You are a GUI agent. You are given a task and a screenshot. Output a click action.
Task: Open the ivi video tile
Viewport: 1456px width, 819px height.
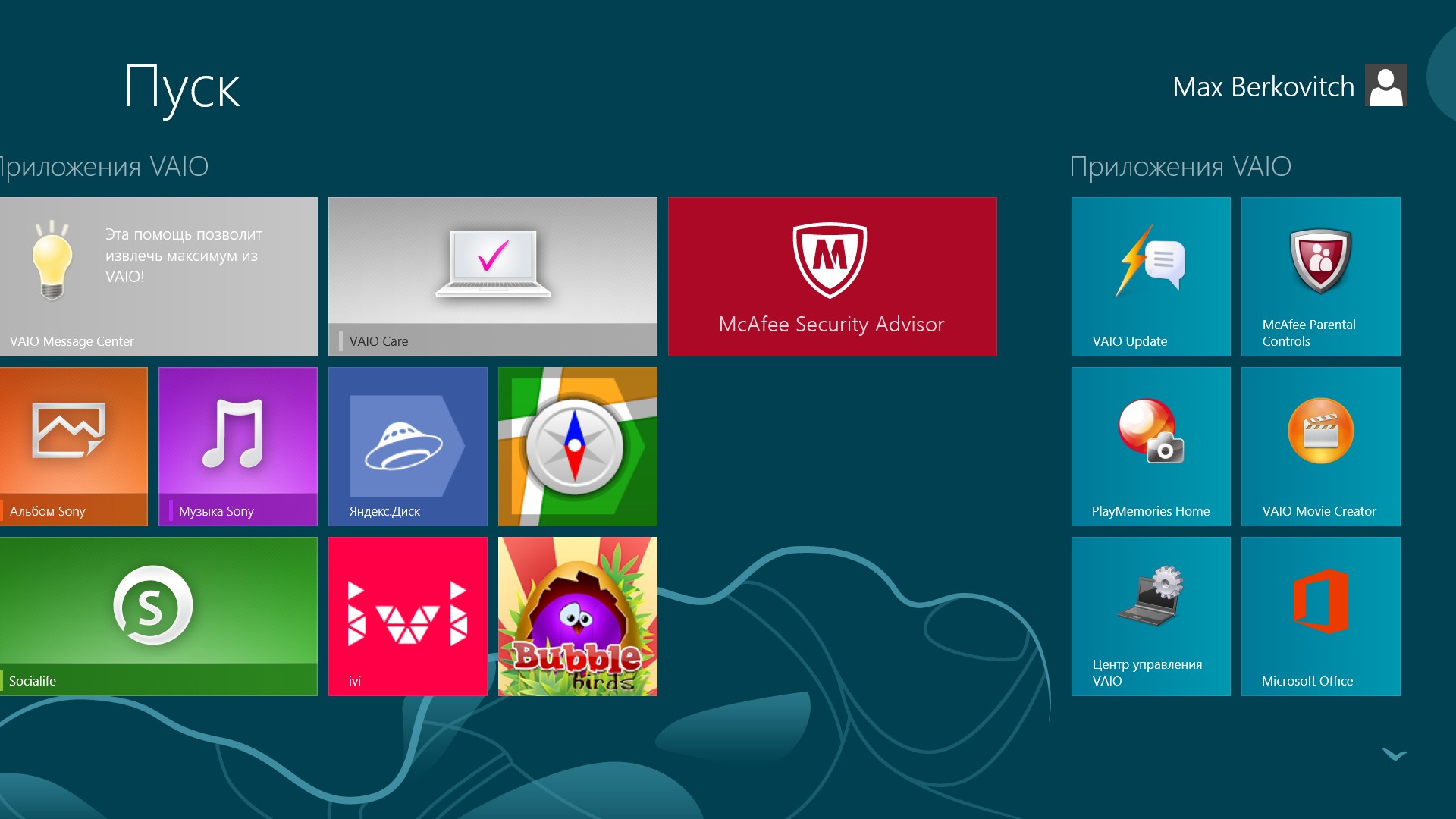[407, 617]
